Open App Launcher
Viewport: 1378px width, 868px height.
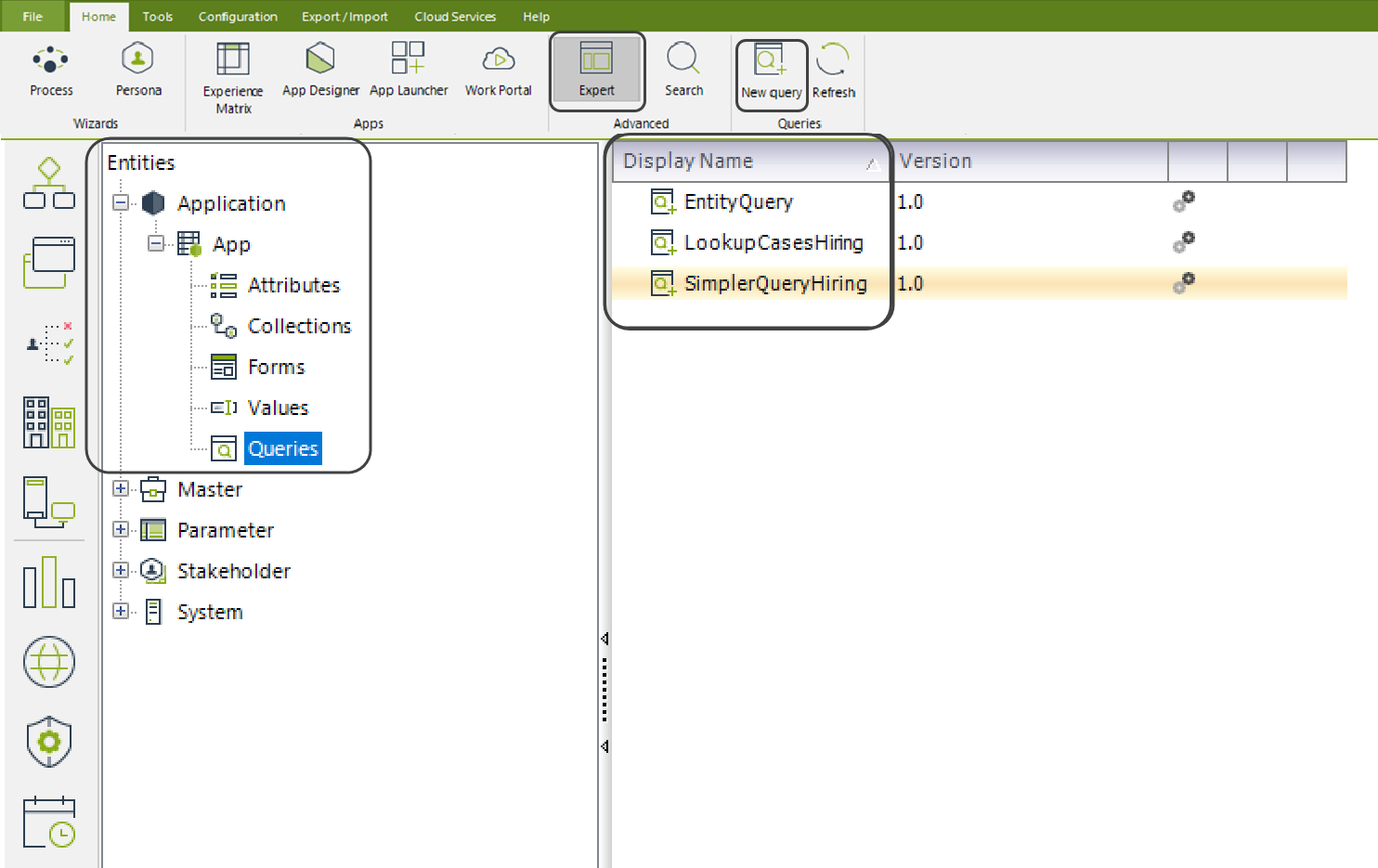tap(409, 71)
